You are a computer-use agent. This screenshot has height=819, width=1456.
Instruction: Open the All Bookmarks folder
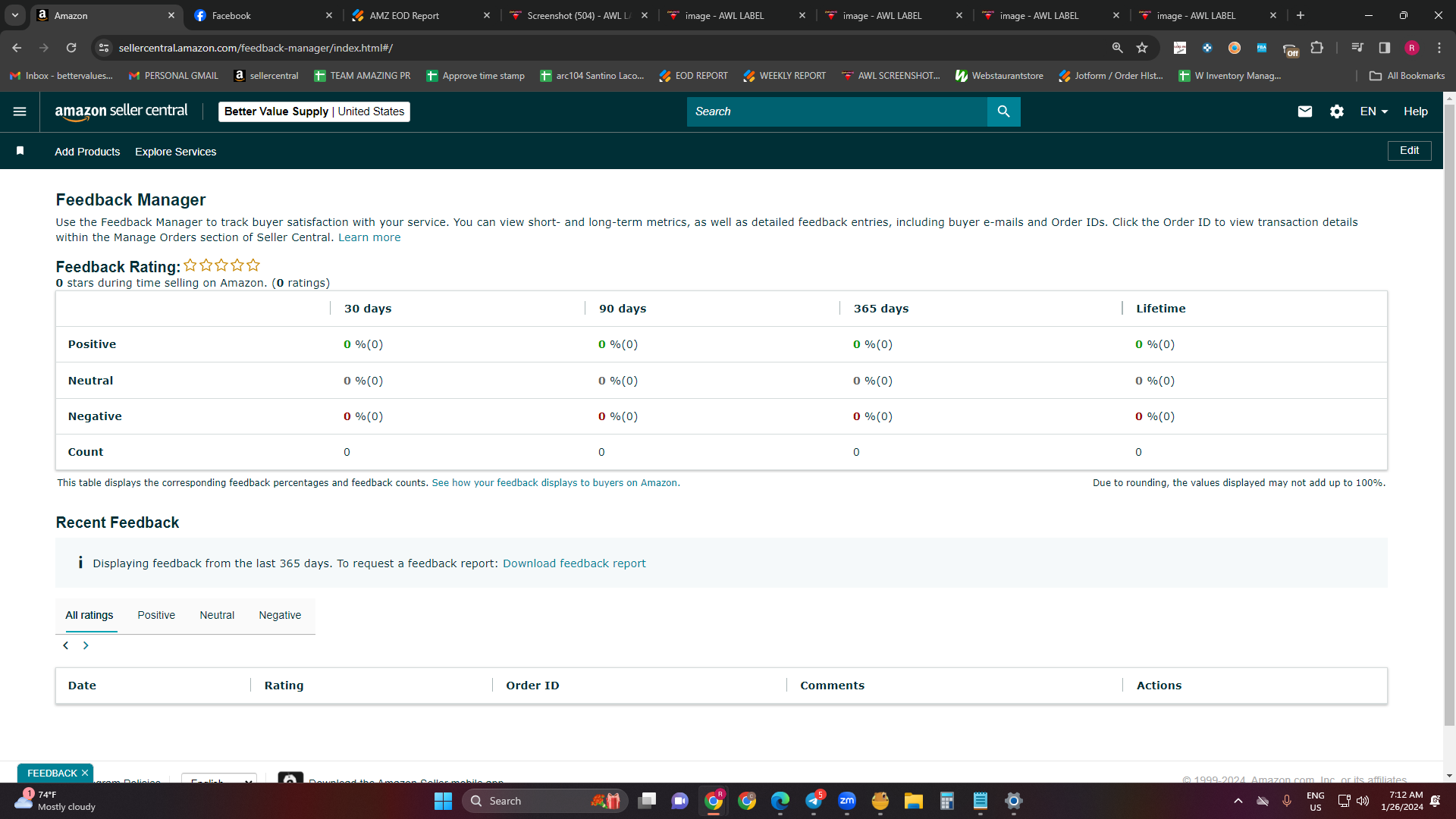(1407, 76)
